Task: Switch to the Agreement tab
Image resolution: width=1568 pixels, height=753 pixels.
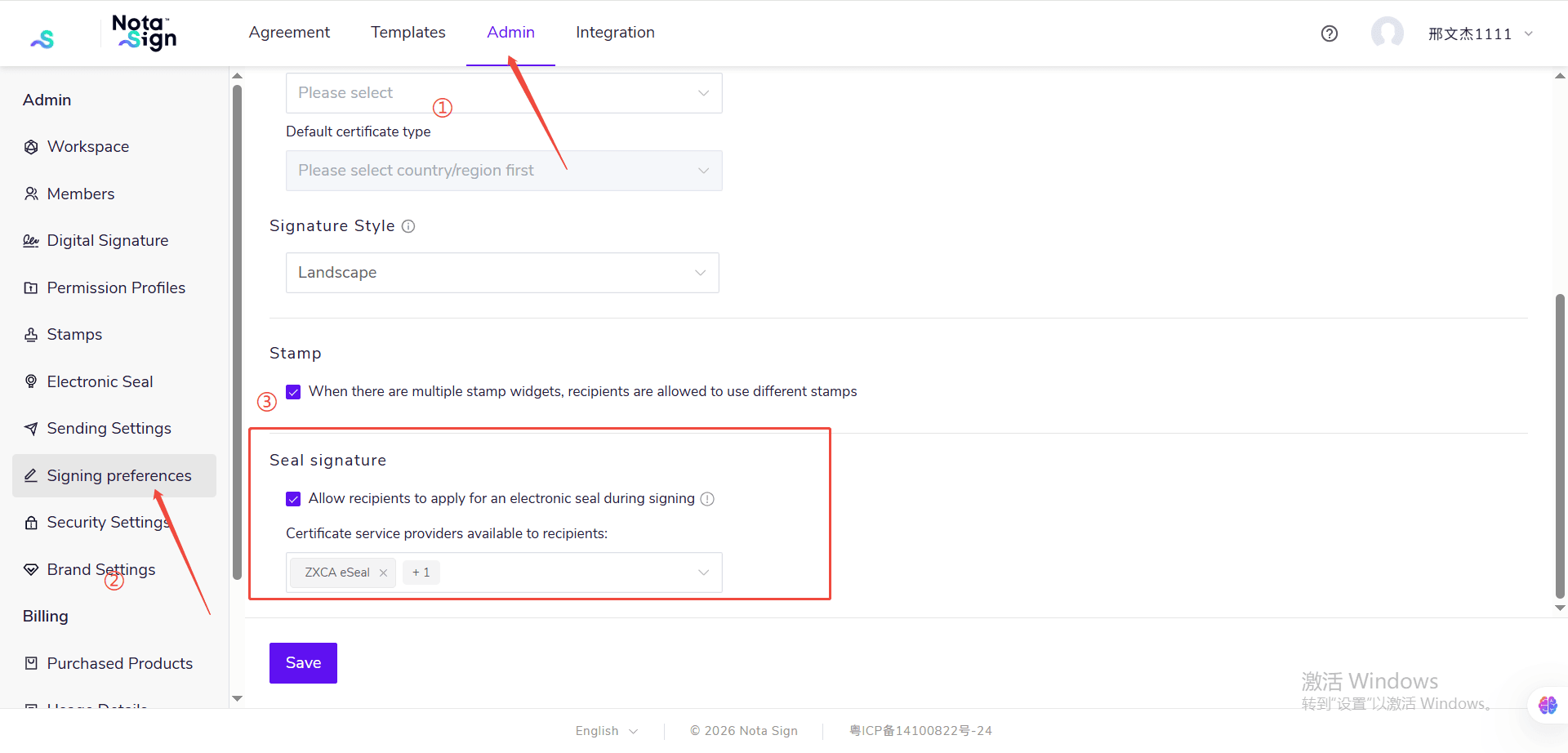Action: tap(289, 33)
